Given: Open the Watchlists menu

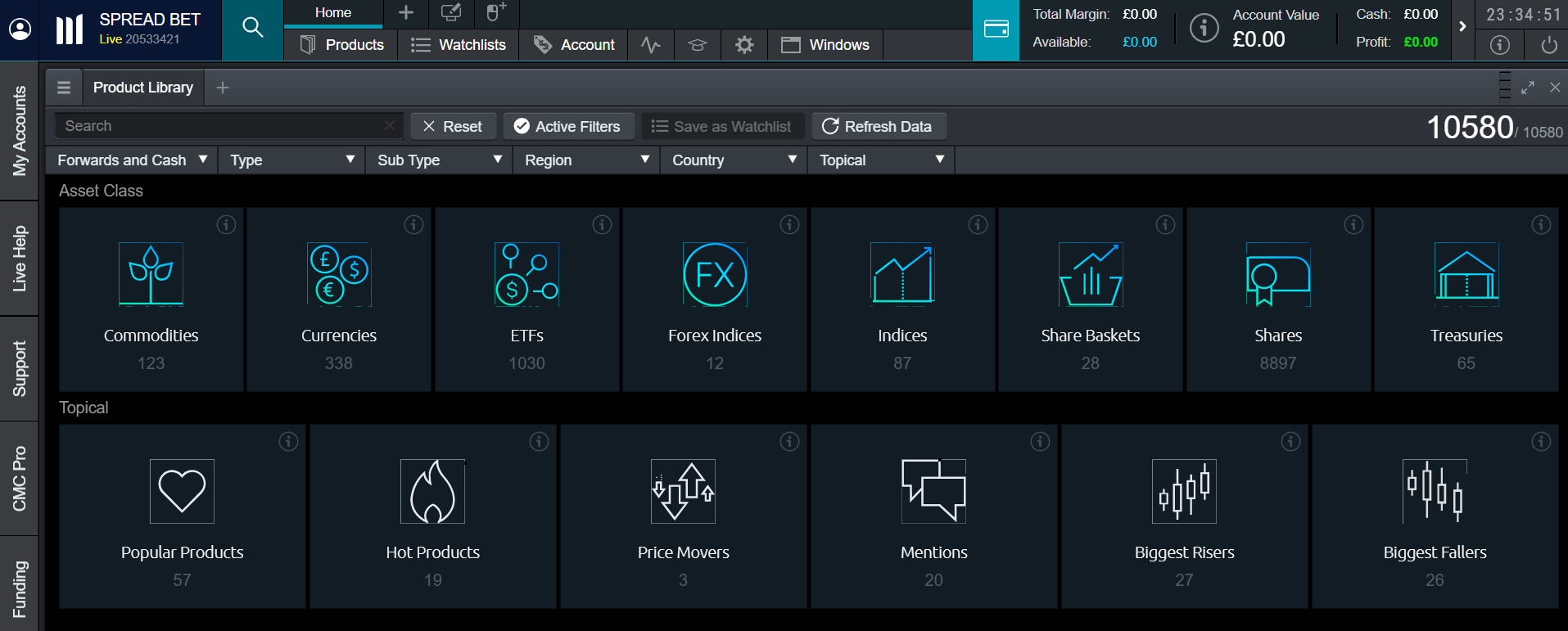Looking at the screenshot, I should click(x=459, y=45).
